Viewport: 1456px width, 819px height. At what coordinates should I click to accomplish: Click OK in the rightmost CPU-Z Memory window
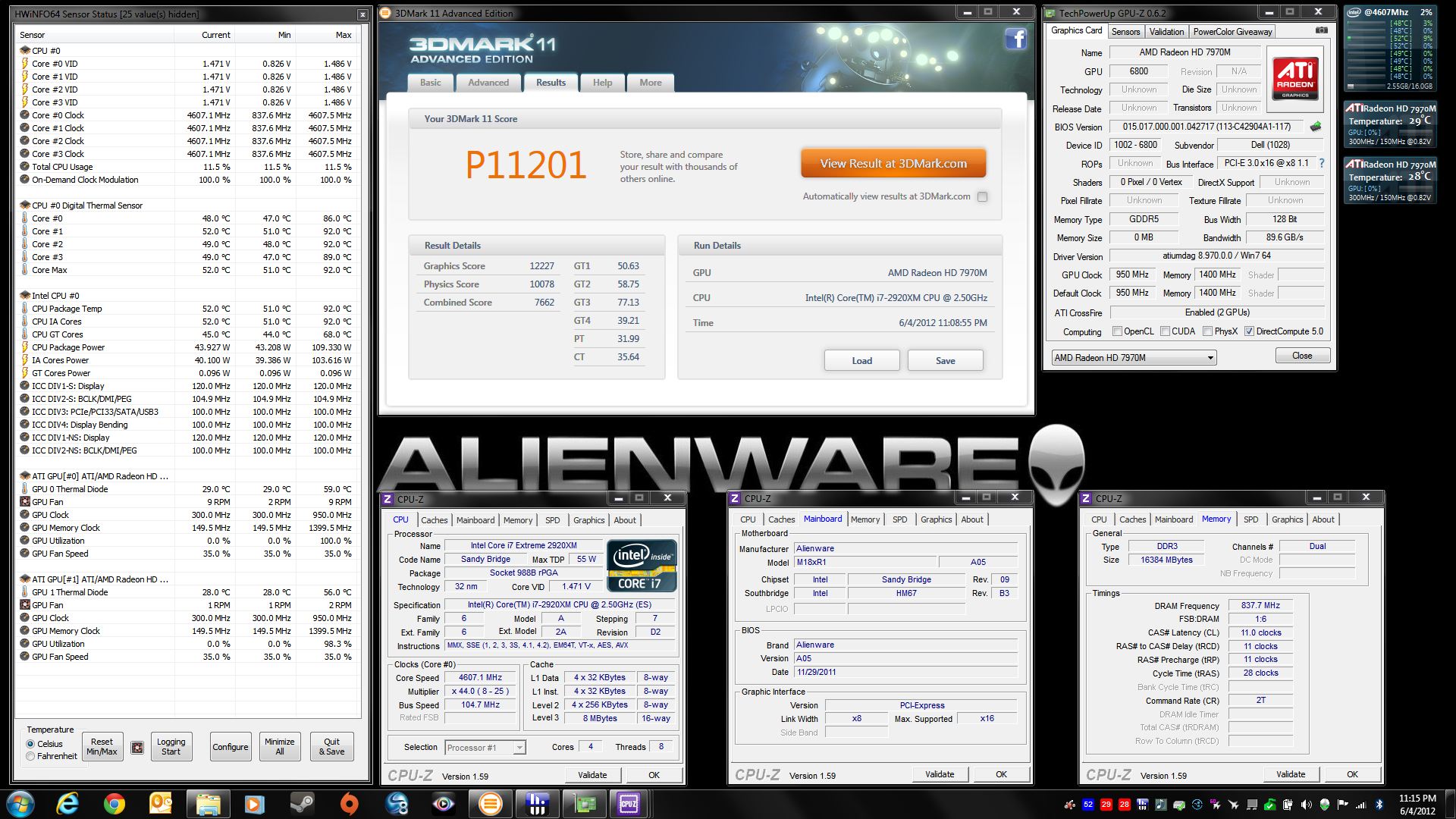(x=1352, y=774)
